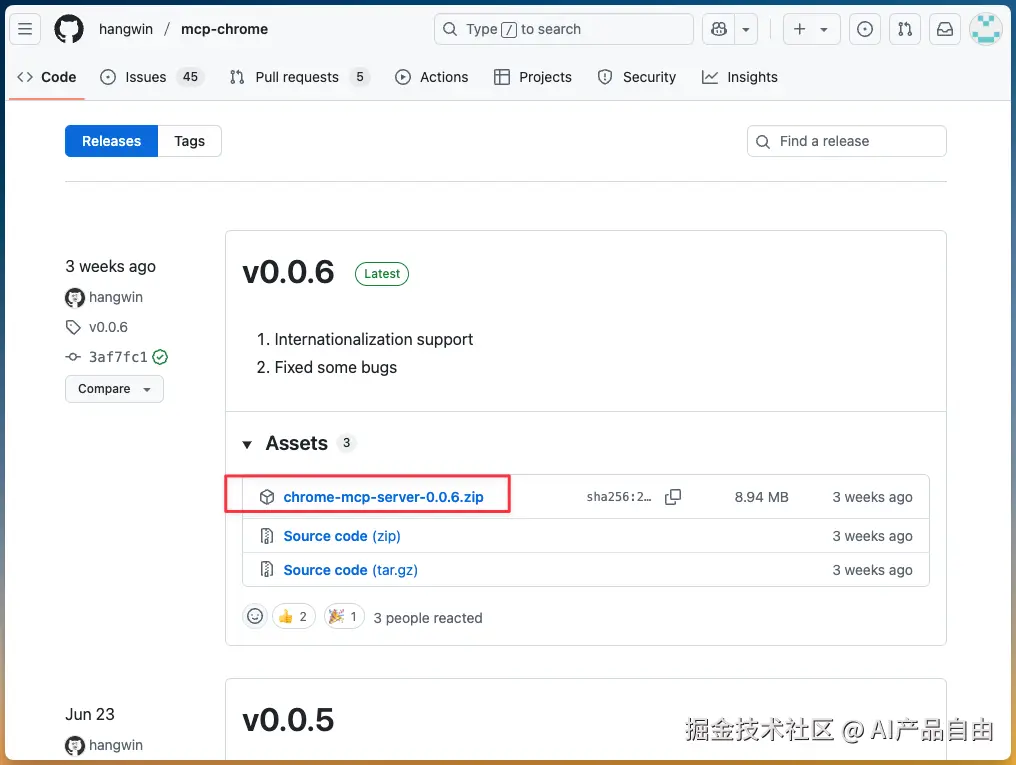Image resolution: width=1016 pixels, height=765 pixels.
Task: Open the add reaction smiley button
Action: [x=255, y=616]
